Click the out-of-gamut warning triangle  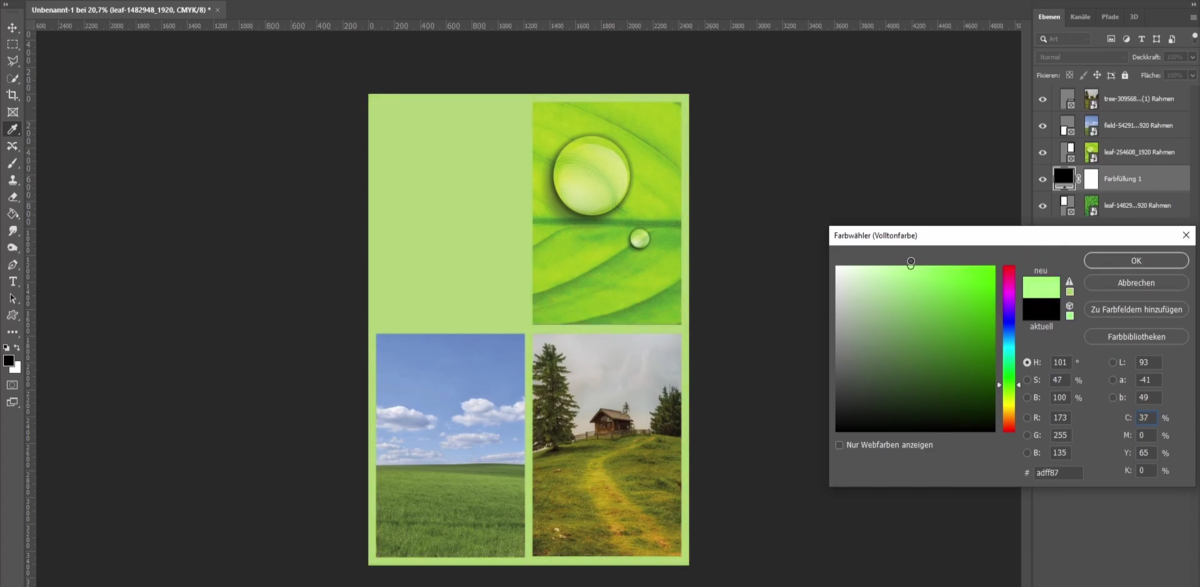coord(1069,282)
